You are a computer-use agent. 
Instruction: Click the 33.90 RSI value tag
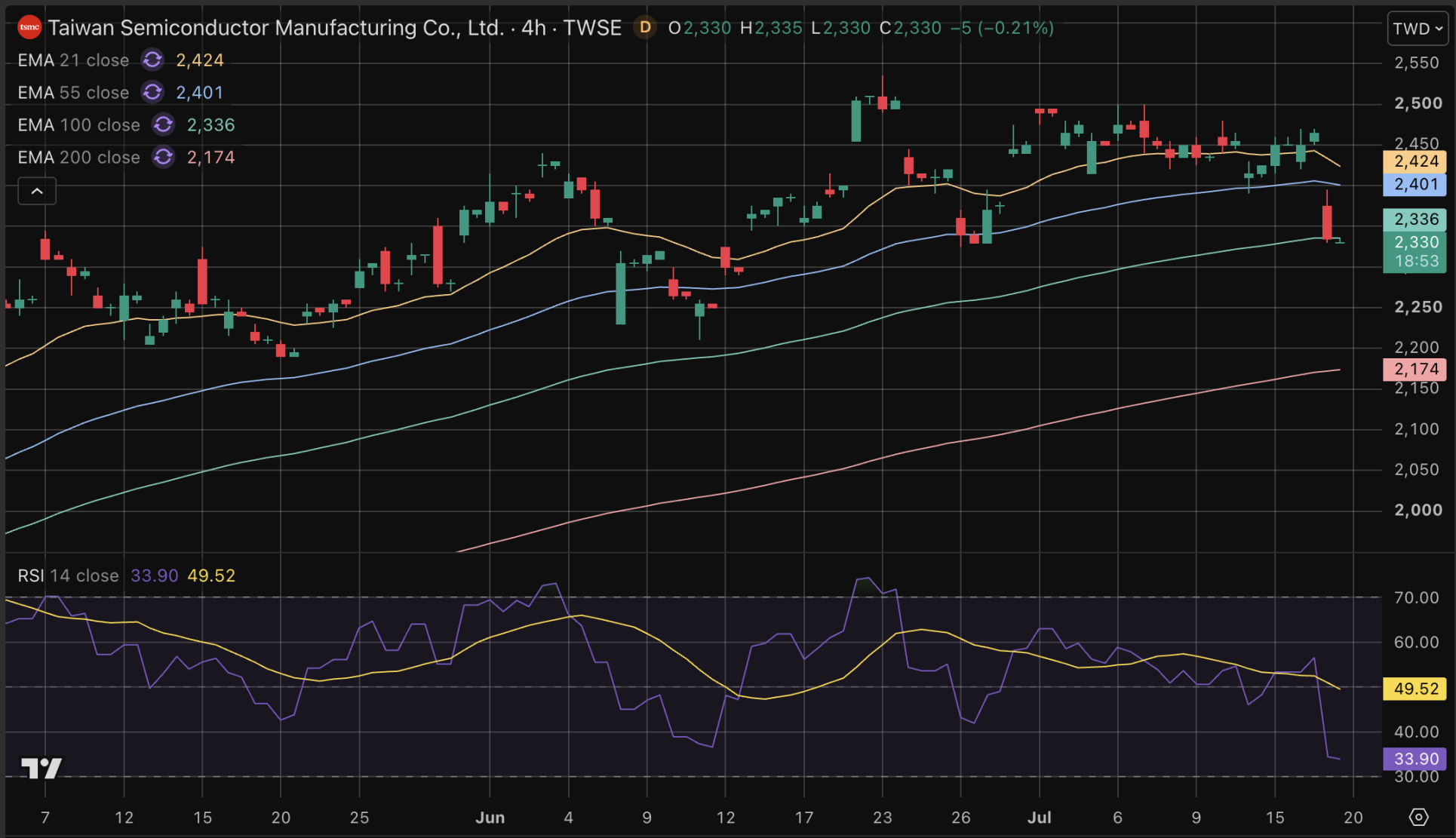pyautogui.click(x=1415, y=759)
